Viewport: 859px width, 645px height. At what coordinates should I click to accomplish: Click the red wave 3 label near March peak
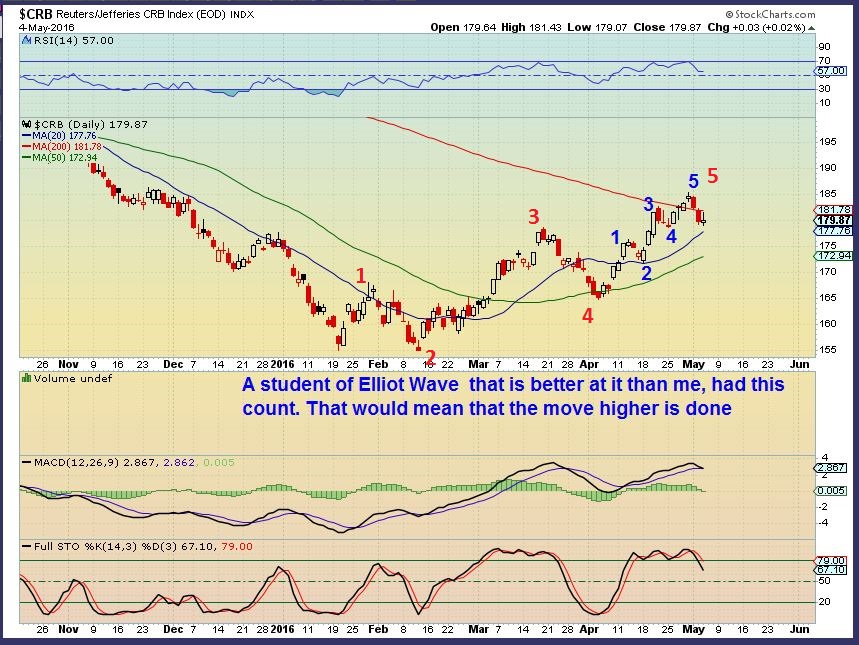pos(534,217)
